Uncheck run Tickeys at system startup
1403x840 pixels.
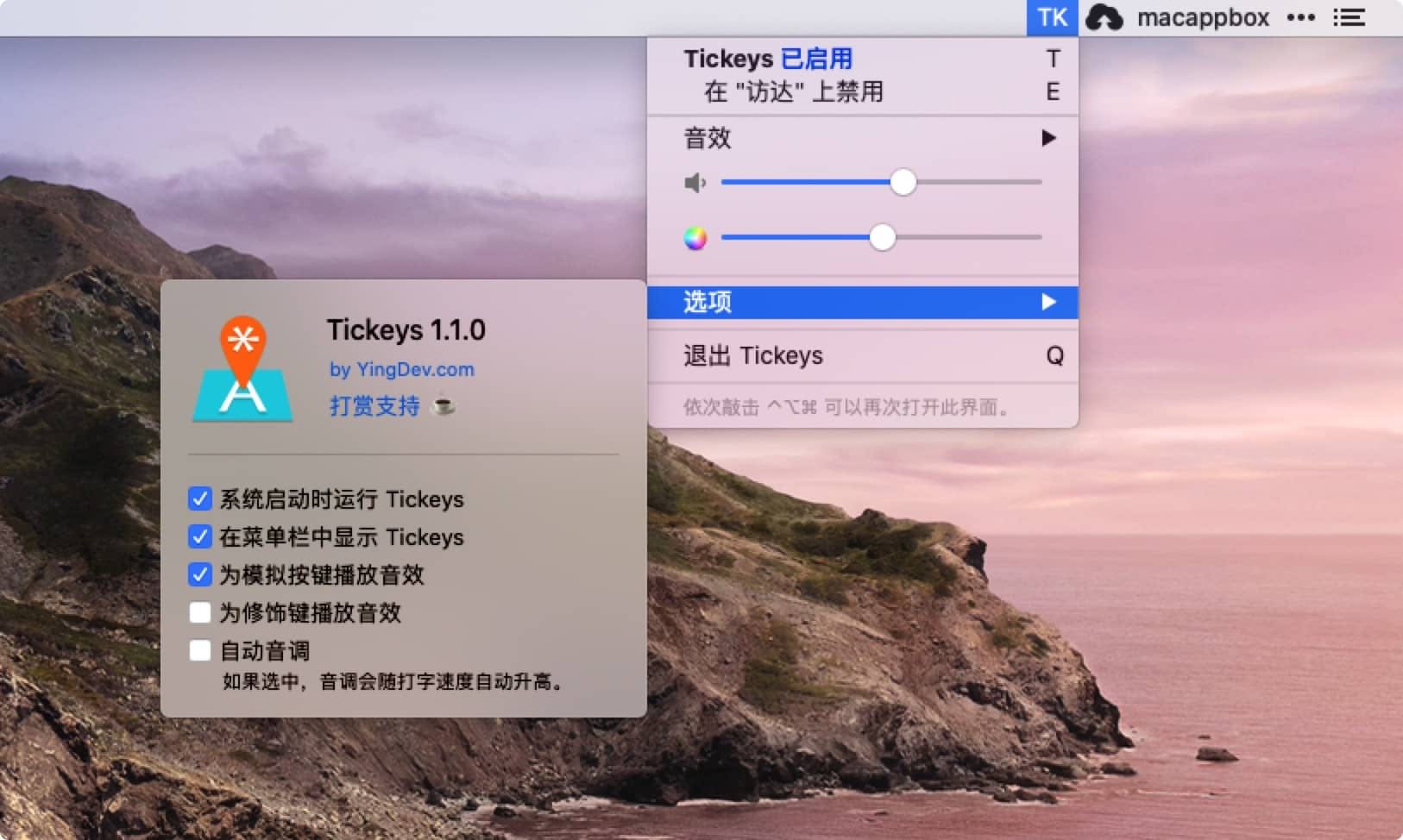coord(199,498)
